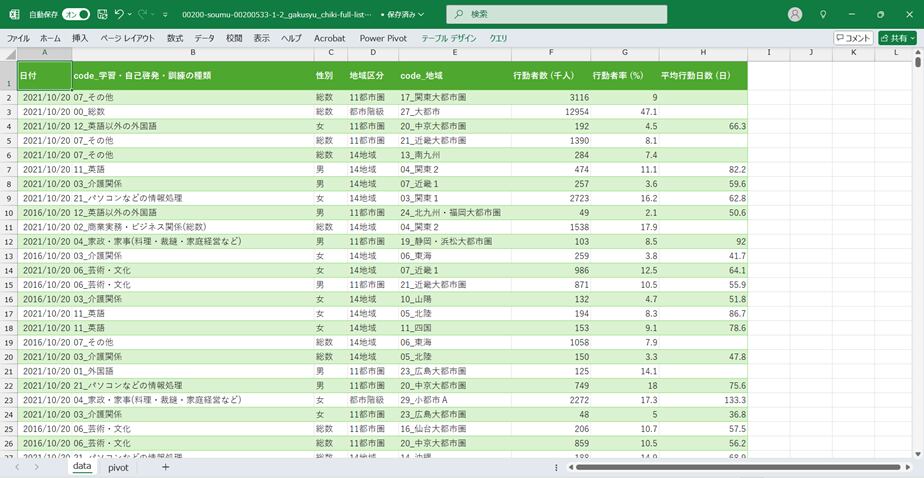Click the save icon in title bar
Image resolution: width=924 pixels, height=478 pixels.
pyautogui.click(x=102, y=15)
